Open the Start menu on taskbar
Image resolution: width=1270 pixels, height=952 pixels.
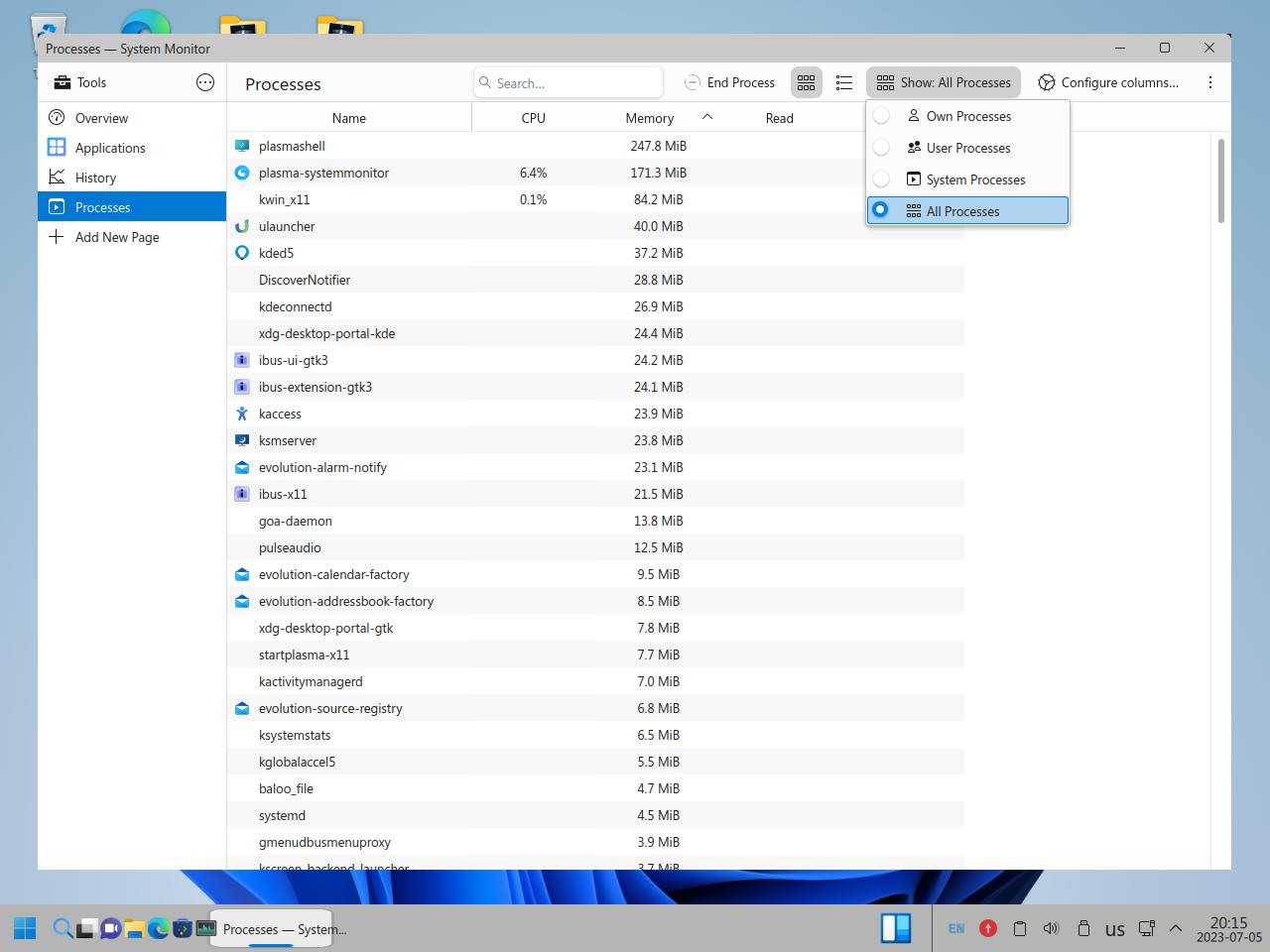[26, 928]
